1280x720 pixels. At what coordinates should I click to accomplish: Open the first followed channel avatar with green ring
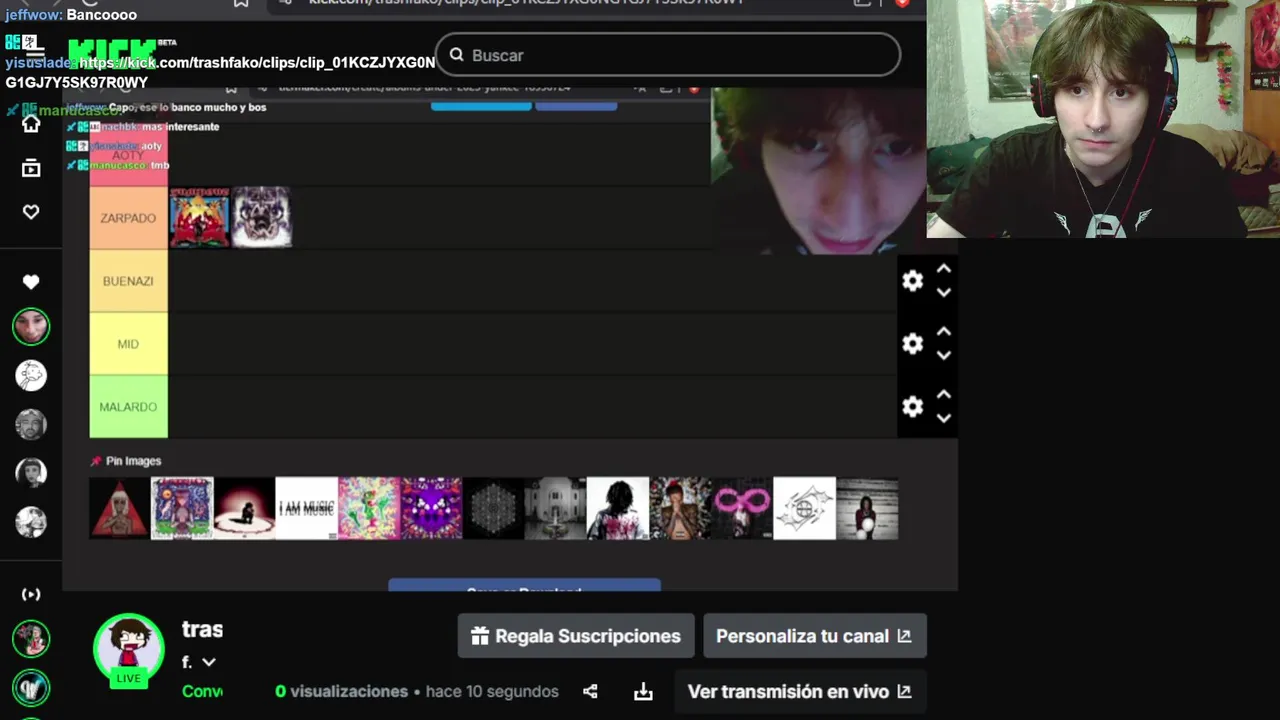coord(31,326)
